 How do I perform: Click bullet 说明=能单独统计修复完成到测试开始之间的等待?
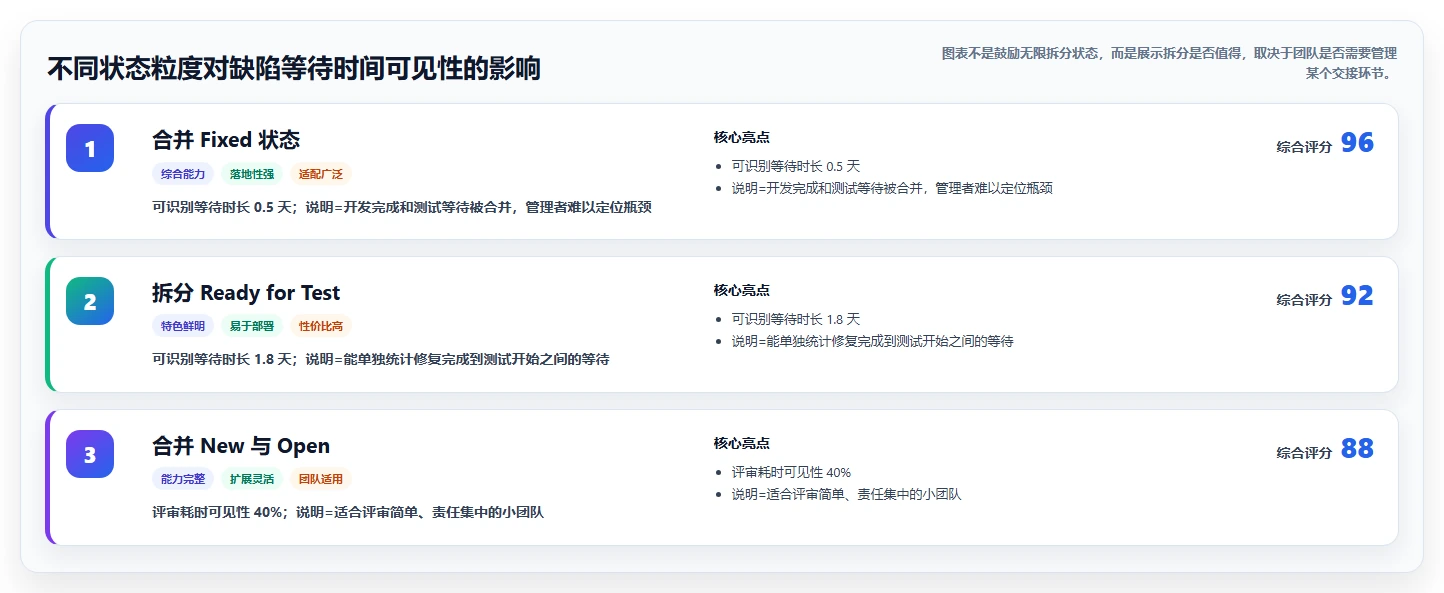click(x=873, y=341)
